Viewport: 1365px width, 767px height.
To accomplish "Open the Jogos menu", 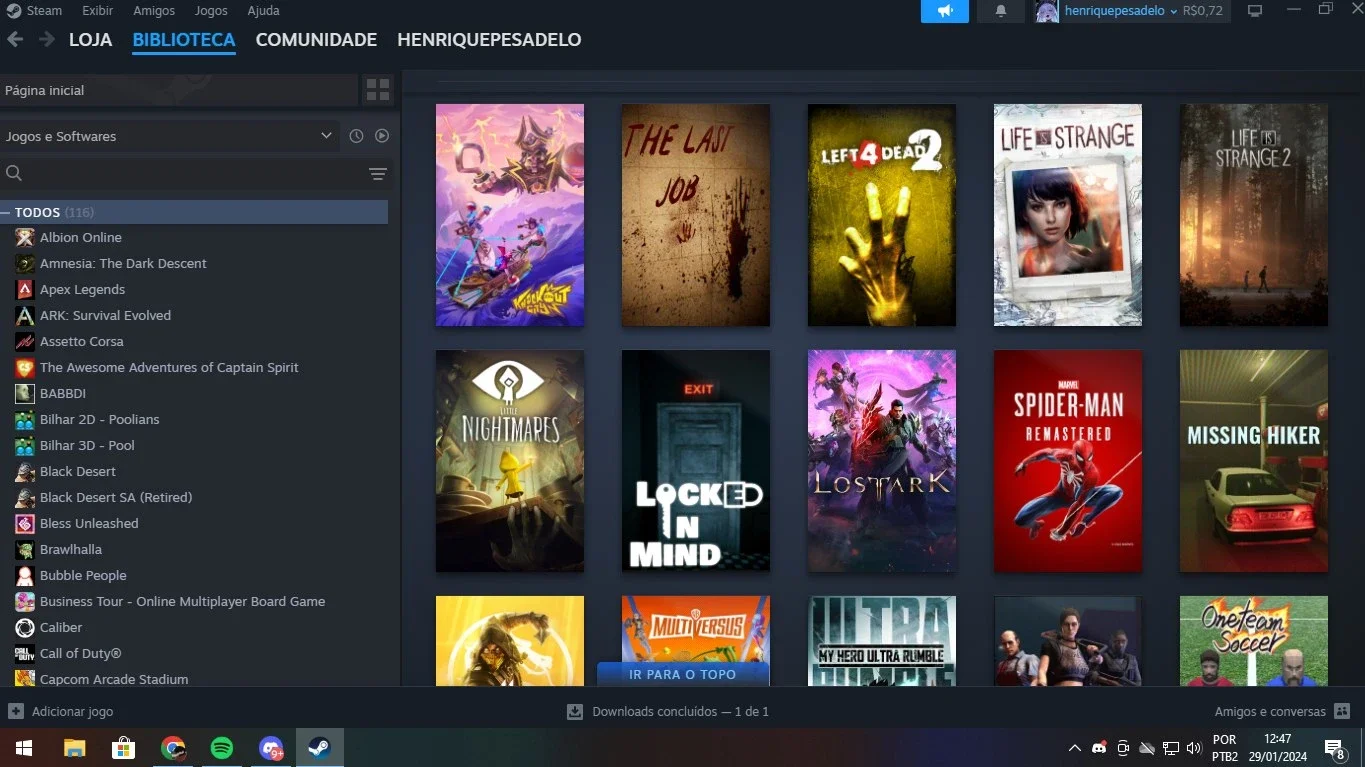I will [211, 11].
